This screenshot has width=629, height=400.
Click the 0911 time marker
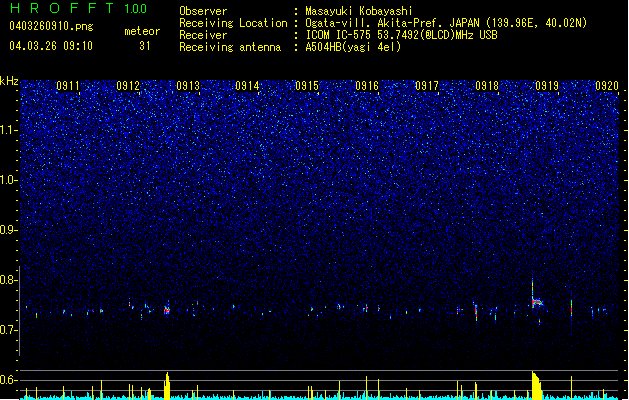tap(68, 86)
